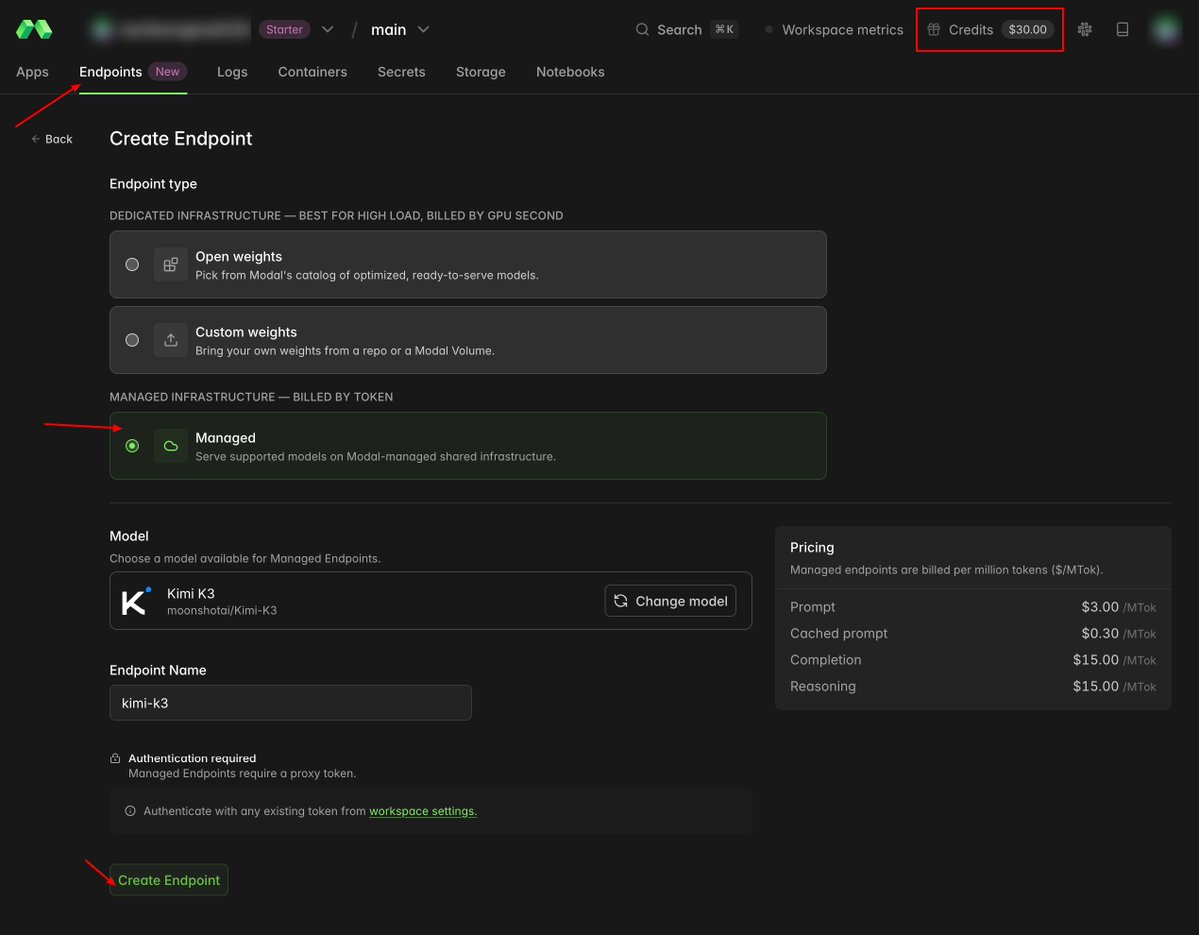
Task: Open the user avatar menu
Action: pyautogui.click(x=1166, y=29)
